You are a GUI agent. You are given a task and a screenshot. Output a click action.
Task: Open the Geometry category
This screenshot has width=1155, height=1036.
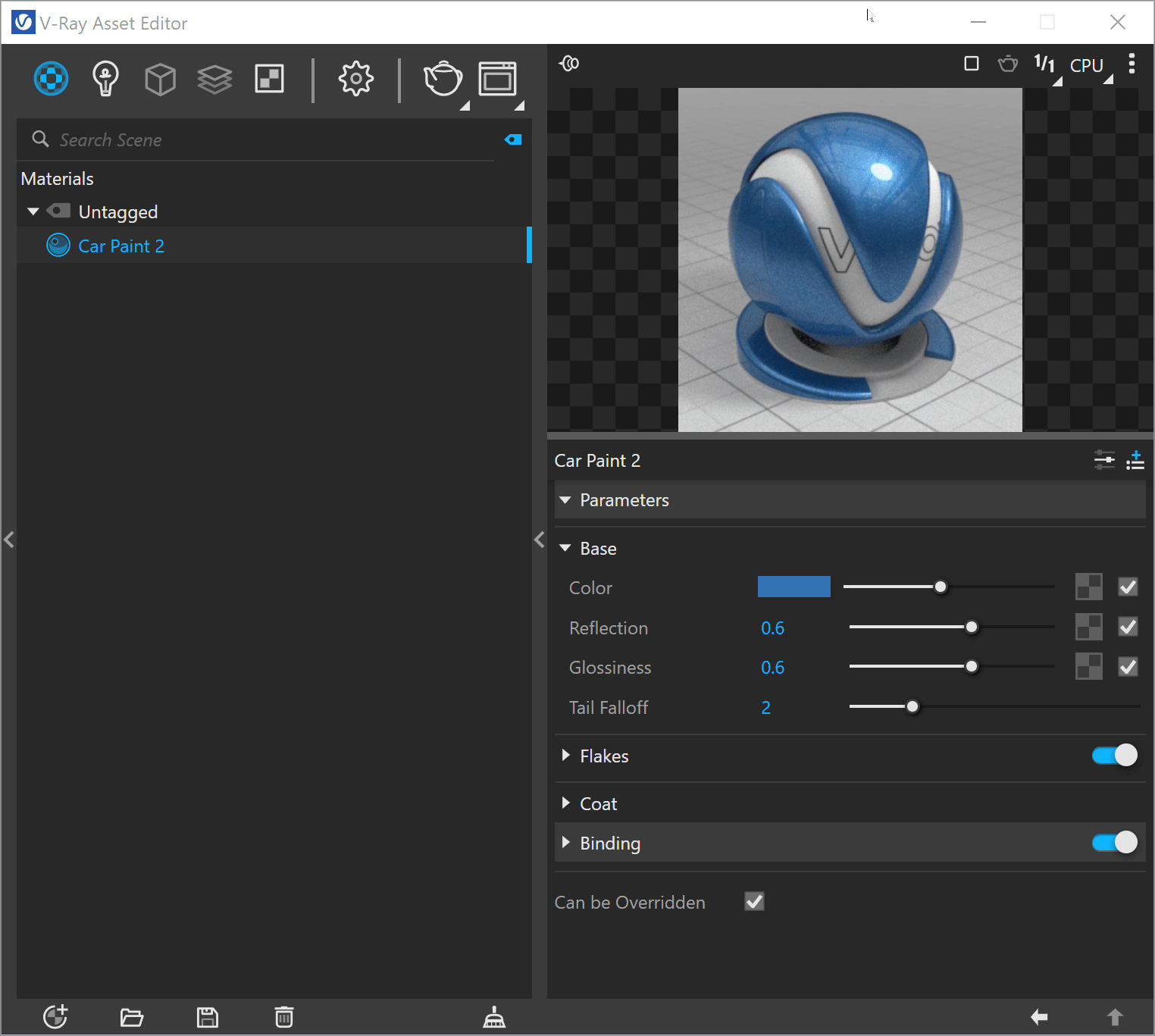coord(160,79)
